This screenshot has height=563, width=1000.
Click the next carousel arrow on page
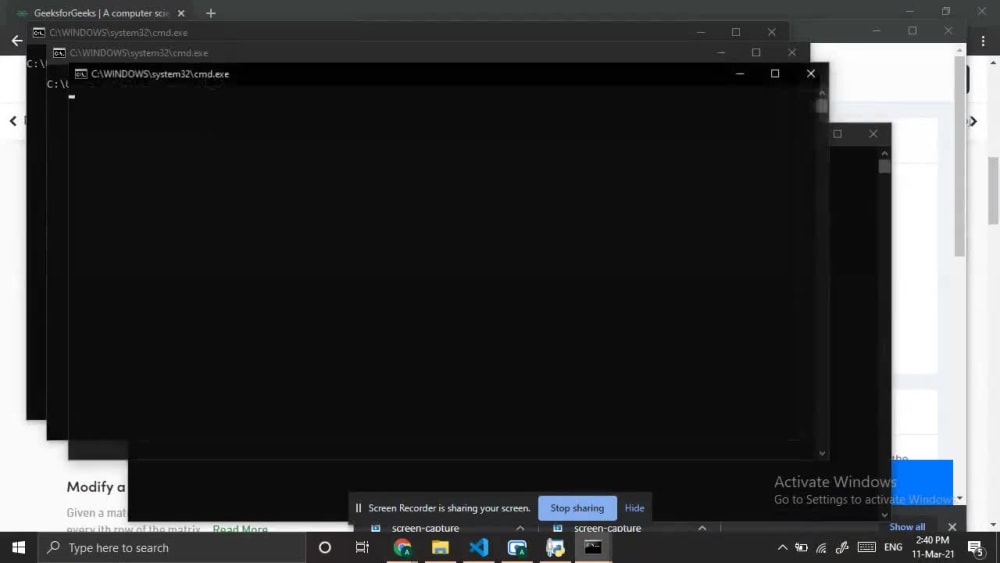click(973, 121)
